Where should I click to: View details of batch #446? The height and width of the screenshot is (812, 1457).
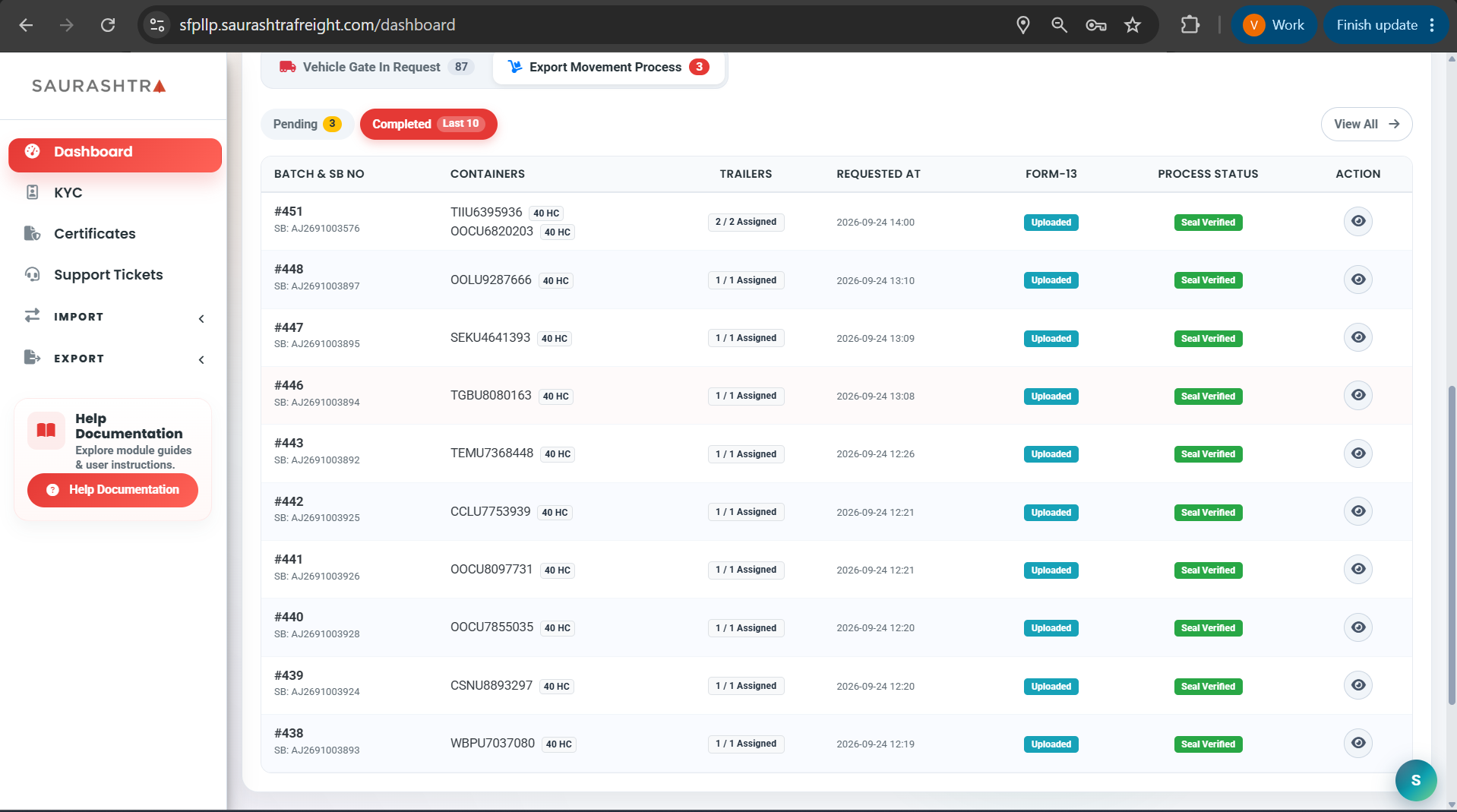[1358, 395]
